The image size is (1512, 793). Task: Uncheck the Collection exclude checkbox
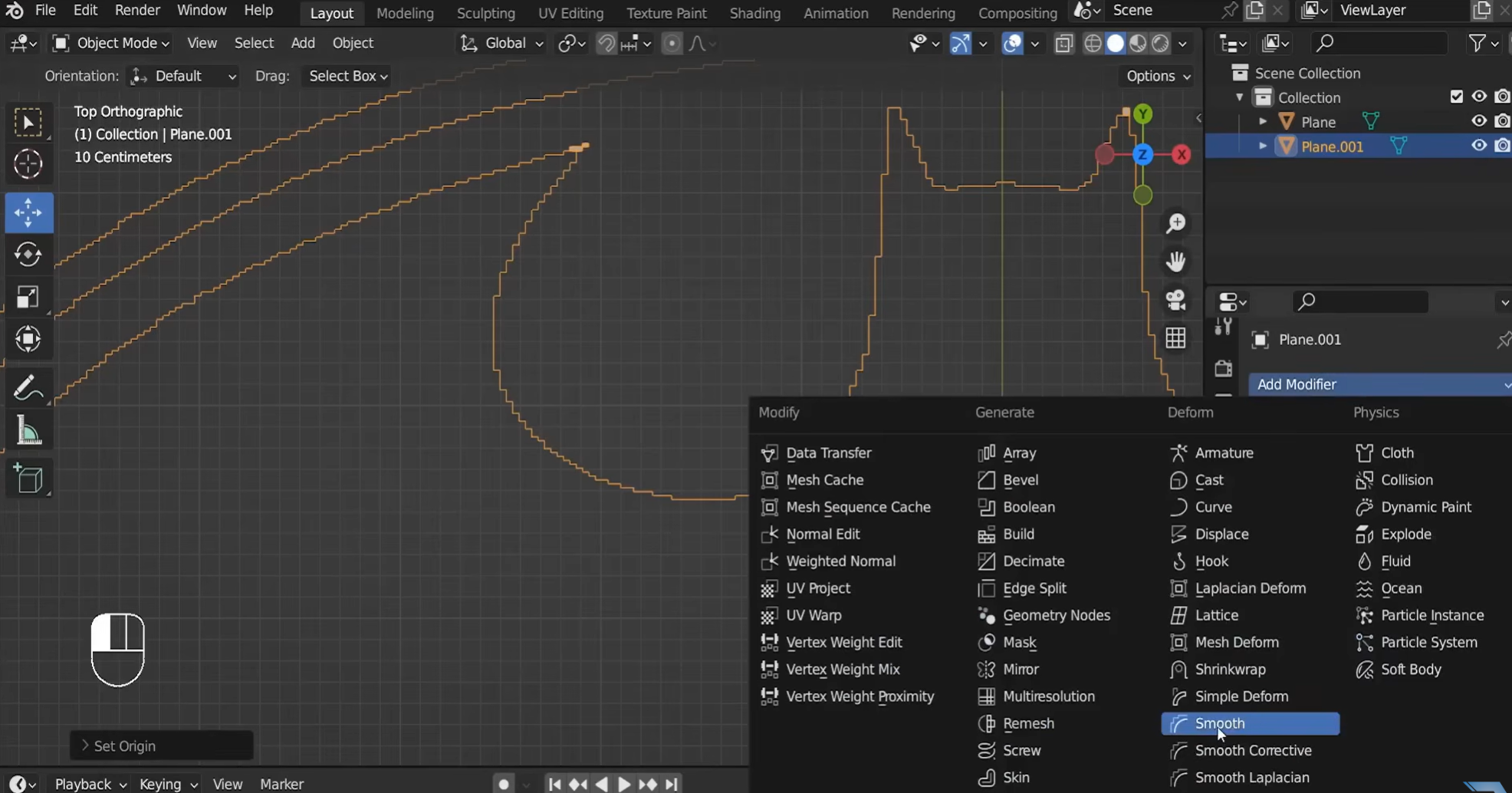click(1457, 97)
